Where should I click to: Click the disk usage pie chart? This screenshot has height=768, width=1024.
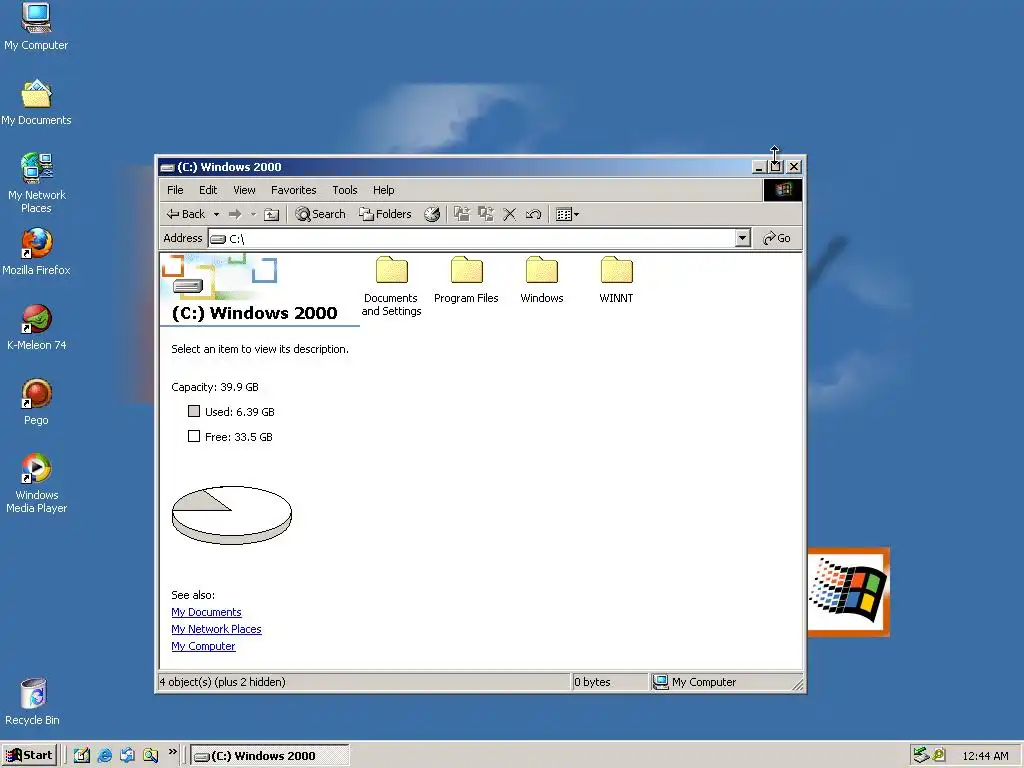point(231,515)
